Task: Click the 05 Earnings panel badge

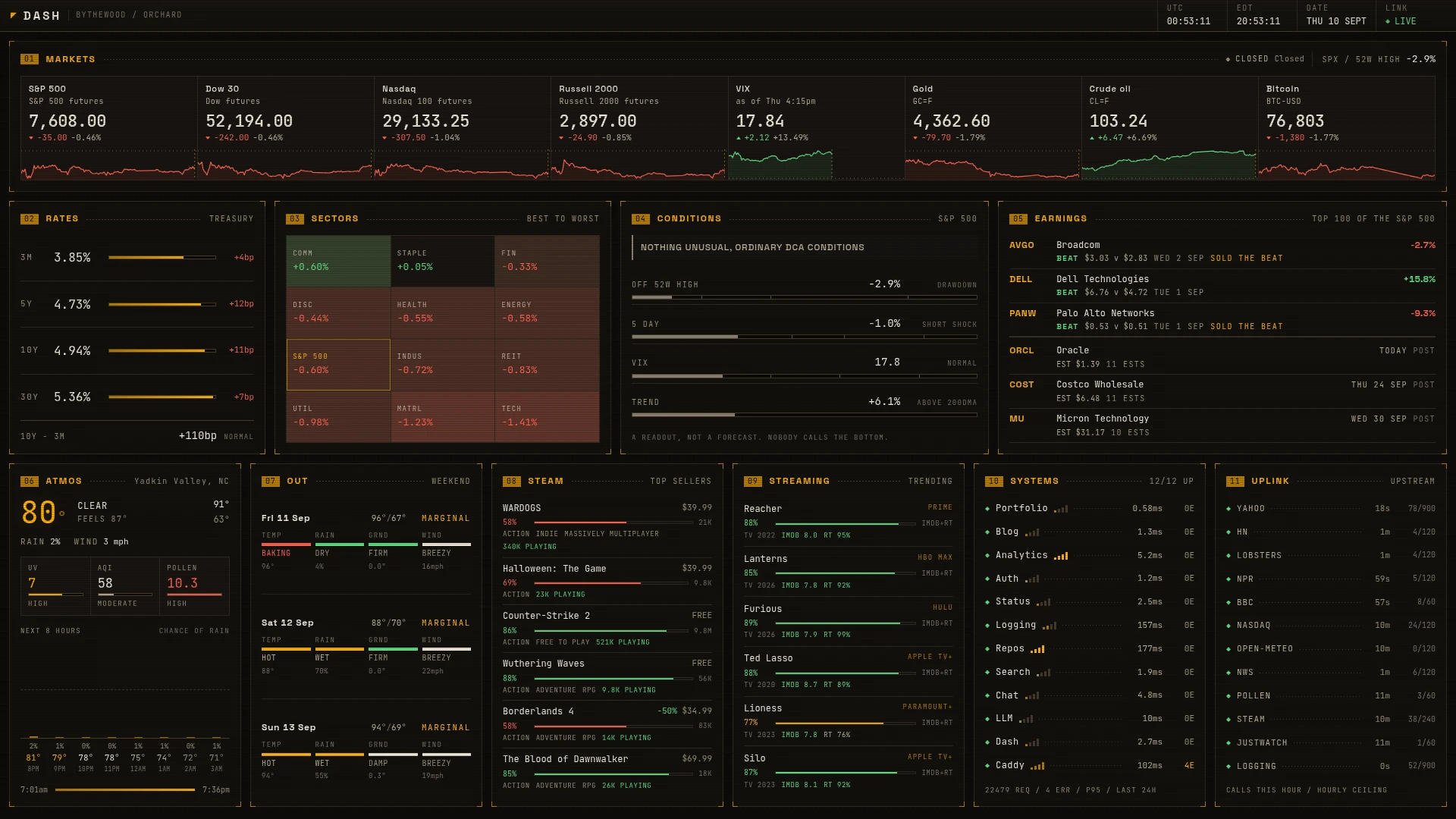Action: point(1018,218)
